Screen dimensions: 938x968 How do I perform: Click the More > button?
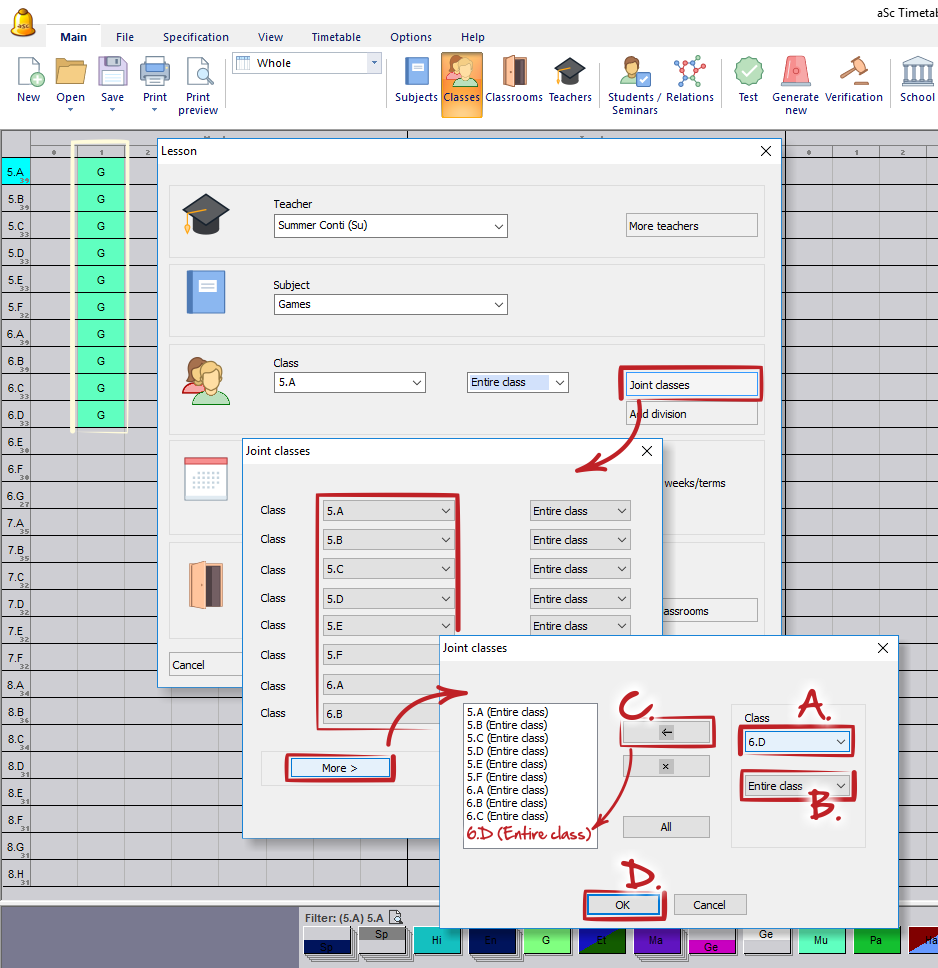tap(339, 768)
